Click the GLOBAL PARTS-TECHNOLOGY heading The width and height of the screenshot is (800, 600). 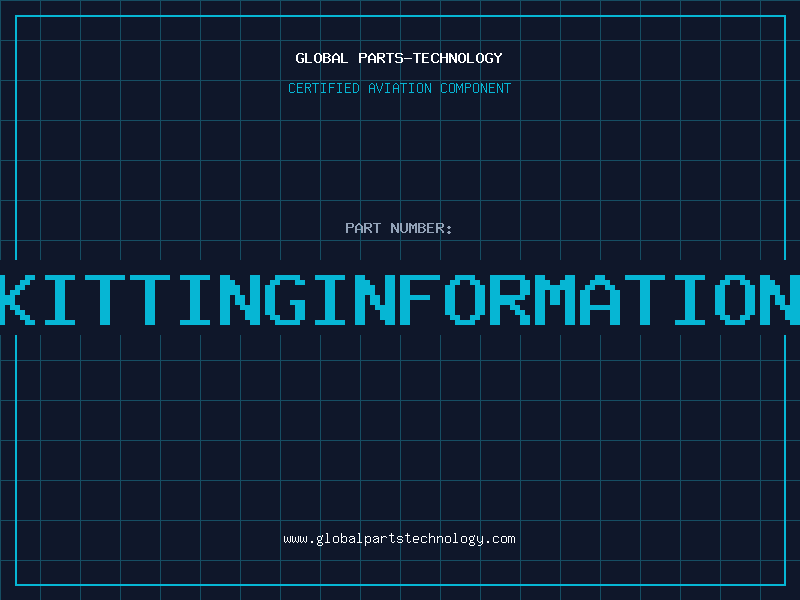[x=399, y=58]
